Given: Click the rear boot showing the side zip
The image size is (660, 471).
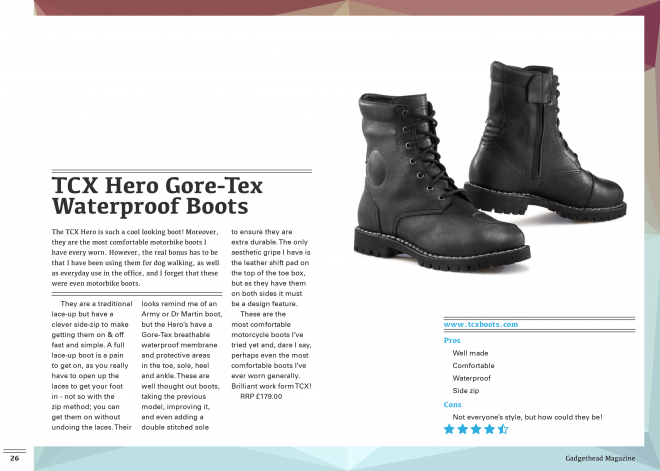Looking at the screenshot, I should pos(546,140).
